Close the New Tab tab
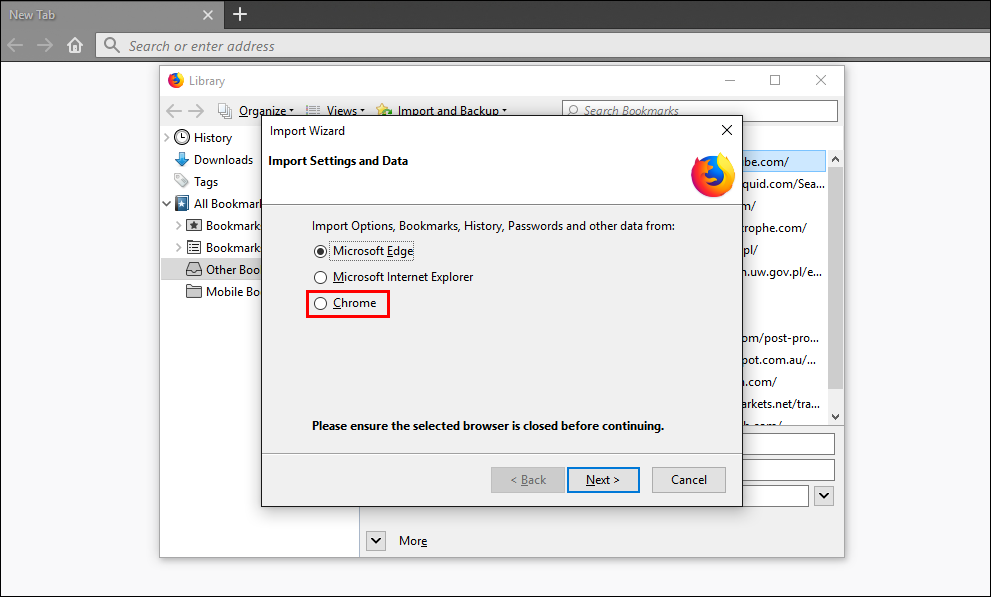This screenshot has height=597, width=991. coord(208,15)
